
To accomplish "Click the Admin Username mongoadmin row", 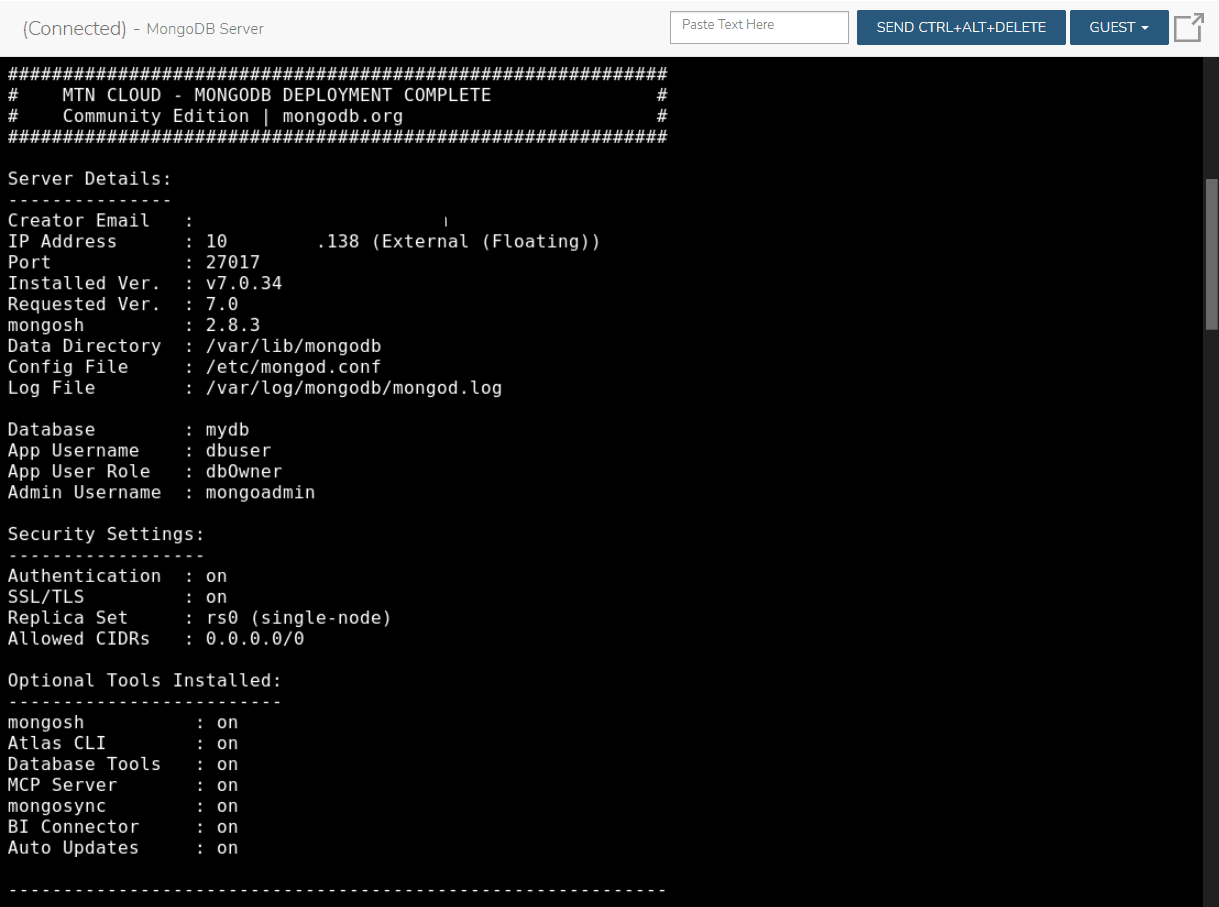I will pyautogui.click(x=162, y=494).
